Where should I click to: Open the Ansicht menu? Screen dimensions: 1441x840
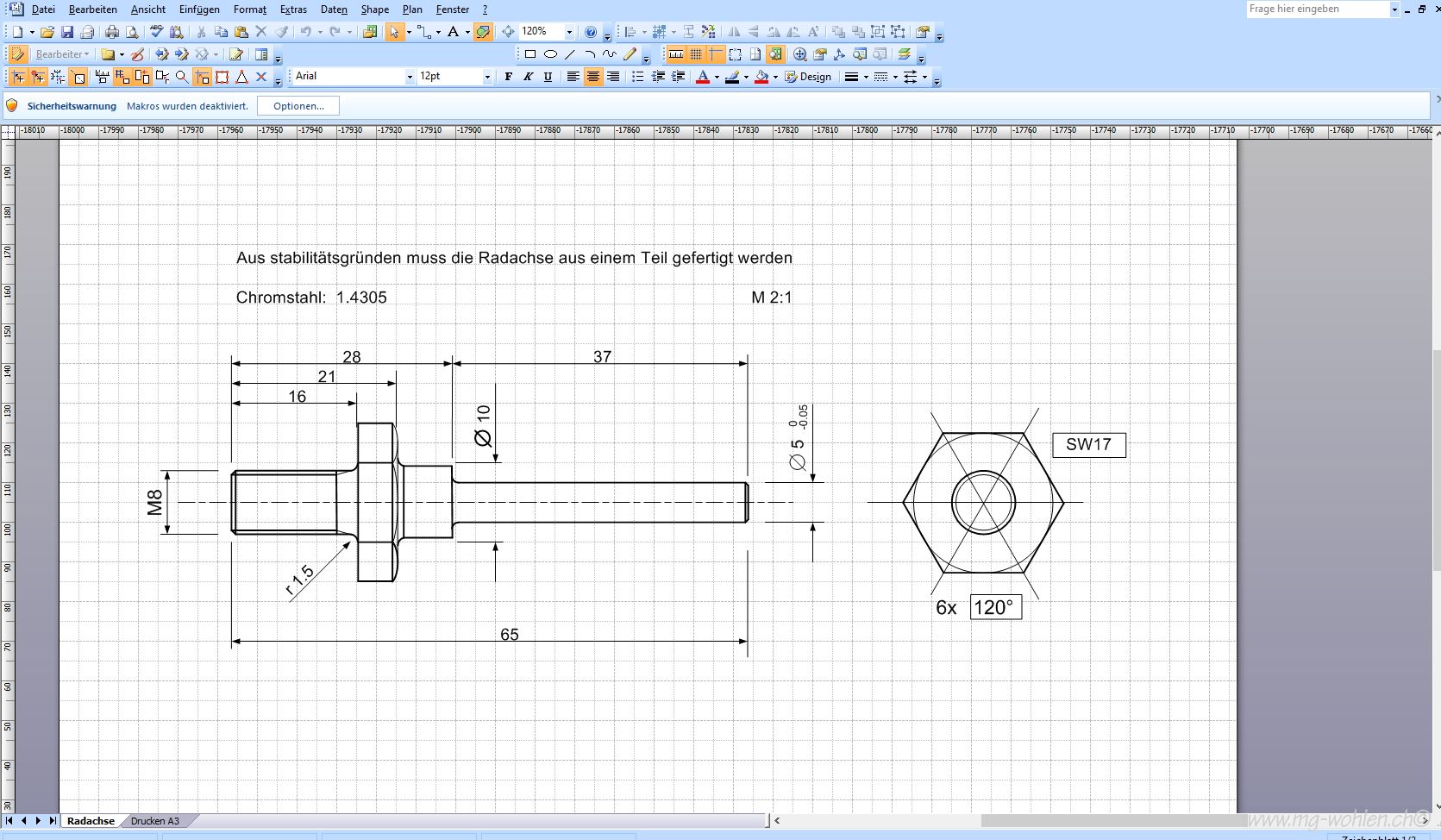pos(148,9)
